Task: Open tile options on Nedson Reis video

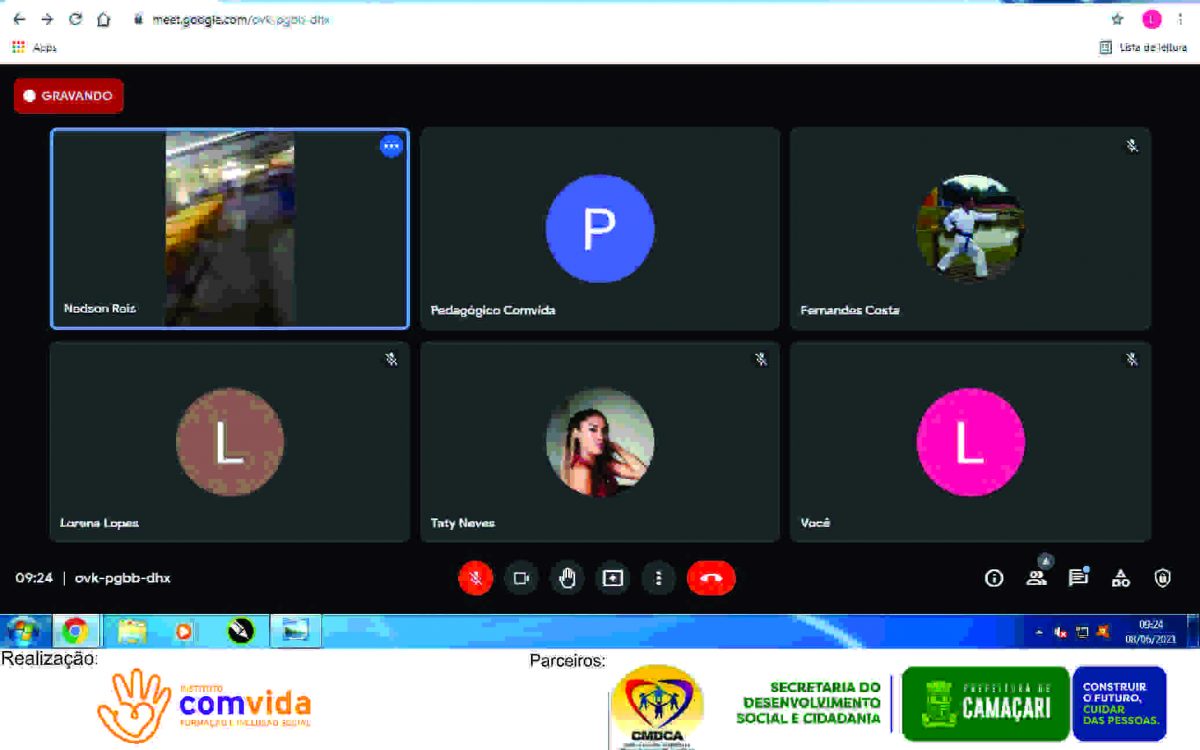Action: (391, 146)
